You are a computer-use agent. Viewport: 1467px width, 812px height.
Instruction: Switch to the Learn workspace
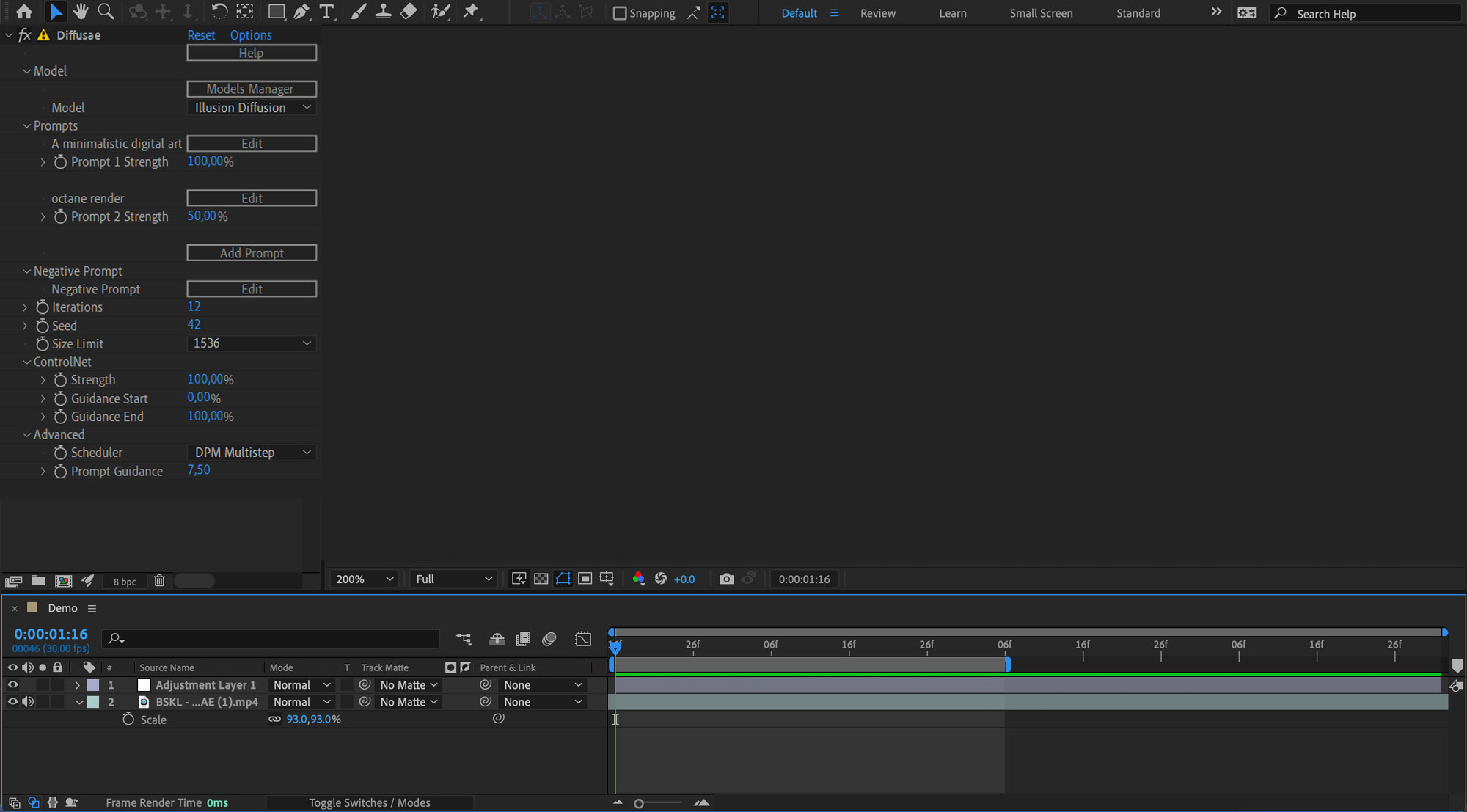click(x=952, y=12)
